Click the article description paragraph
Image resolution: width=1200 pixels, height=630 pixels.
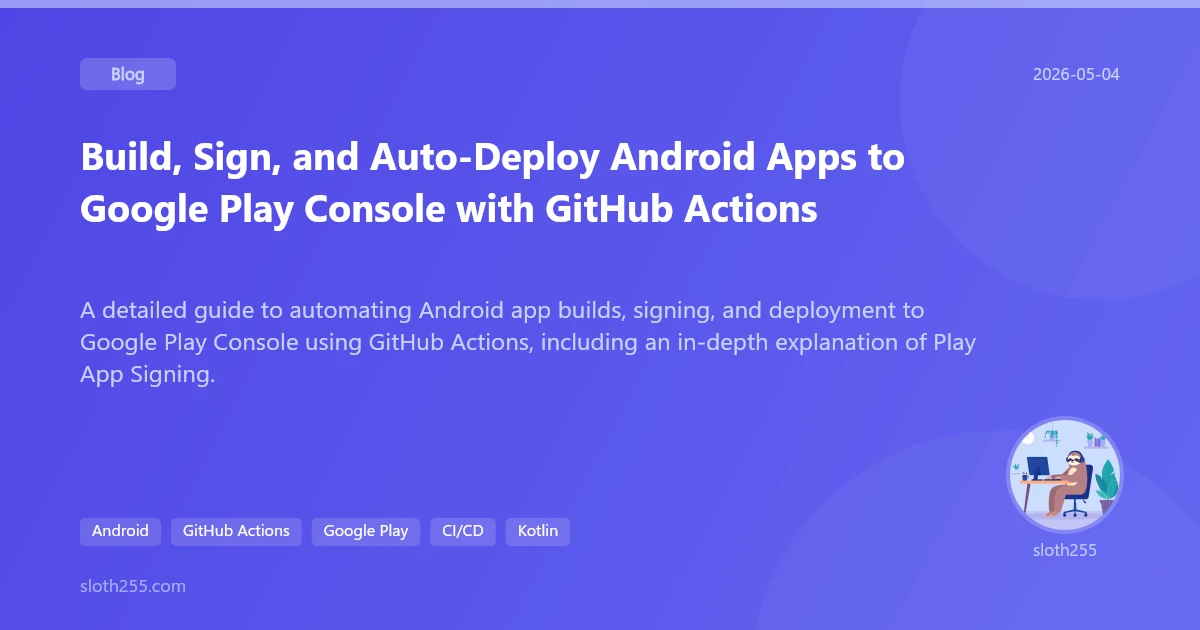tap(528, 344)
